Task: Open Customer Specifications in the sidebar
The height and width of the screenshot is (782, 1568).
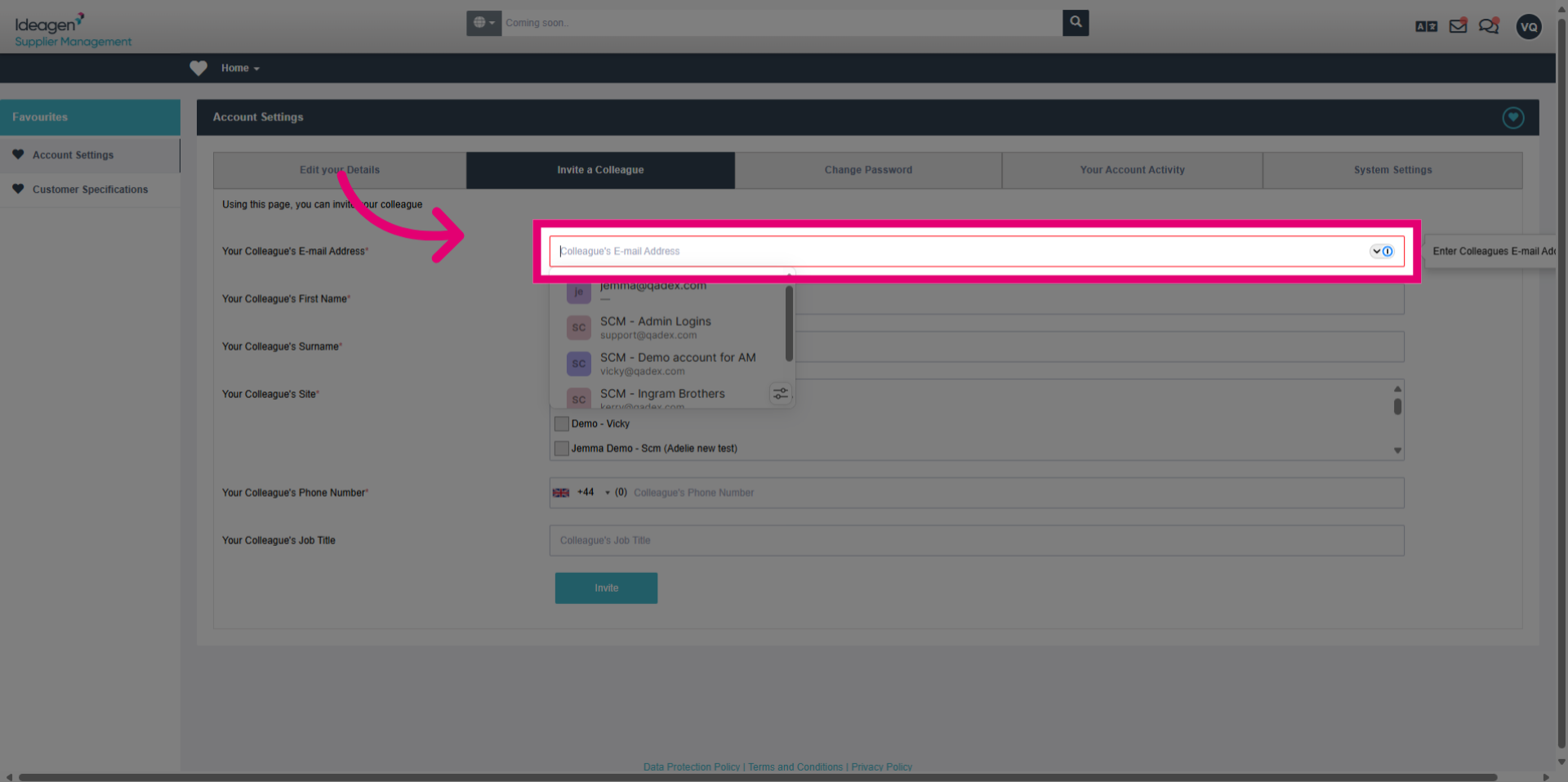Action: [90, 189]
